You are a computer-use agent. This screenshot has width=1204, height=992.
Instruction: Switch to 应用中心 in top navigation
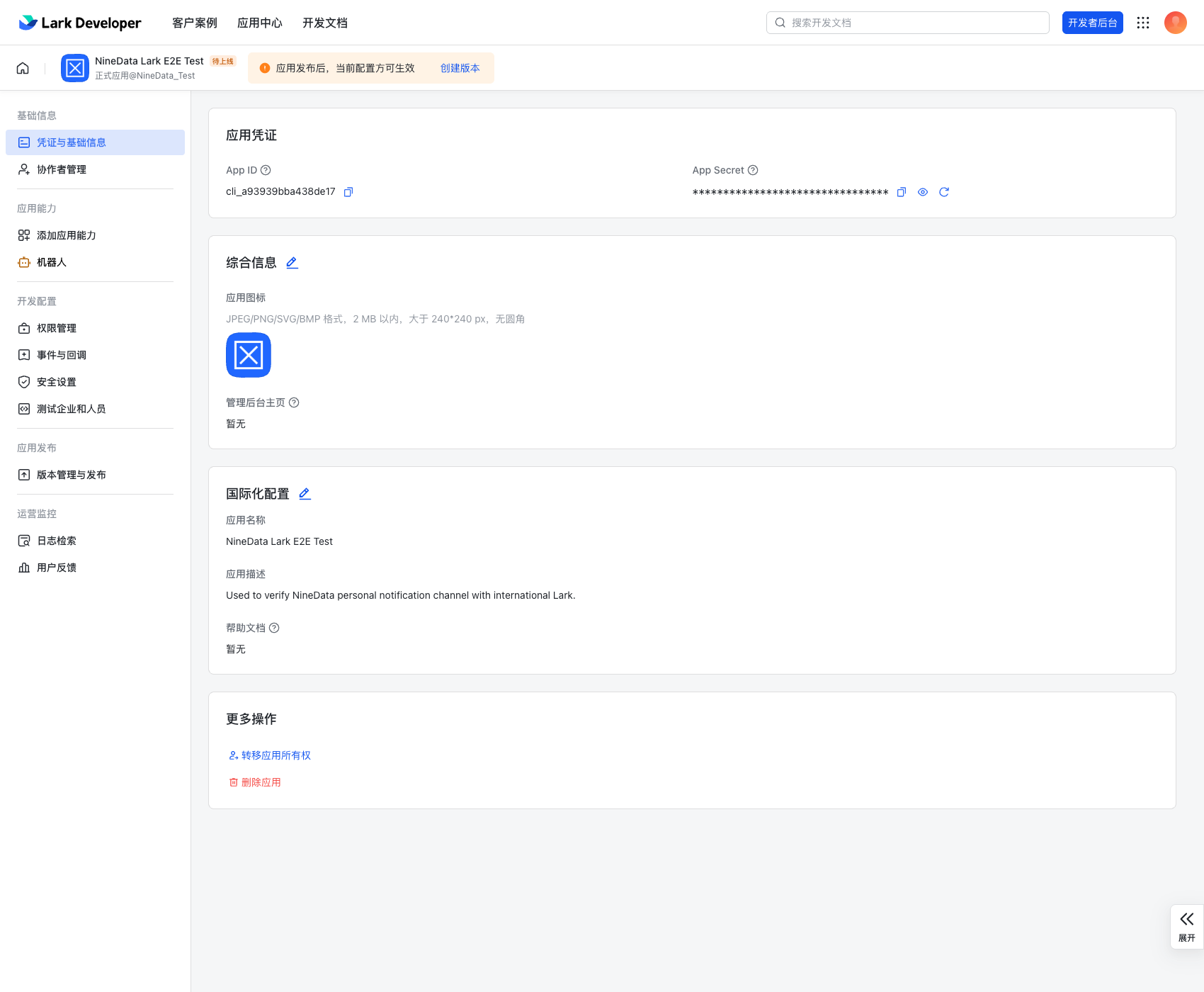260,23
